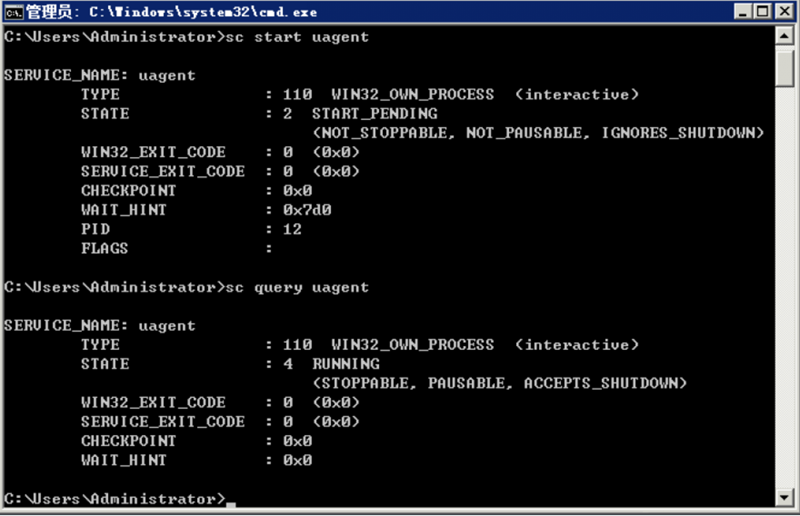Click the NOT_STOPPABLE, NOT_PAUSABLE line
Viewport: 800px width, 516px height.
(x=538, y=133)
